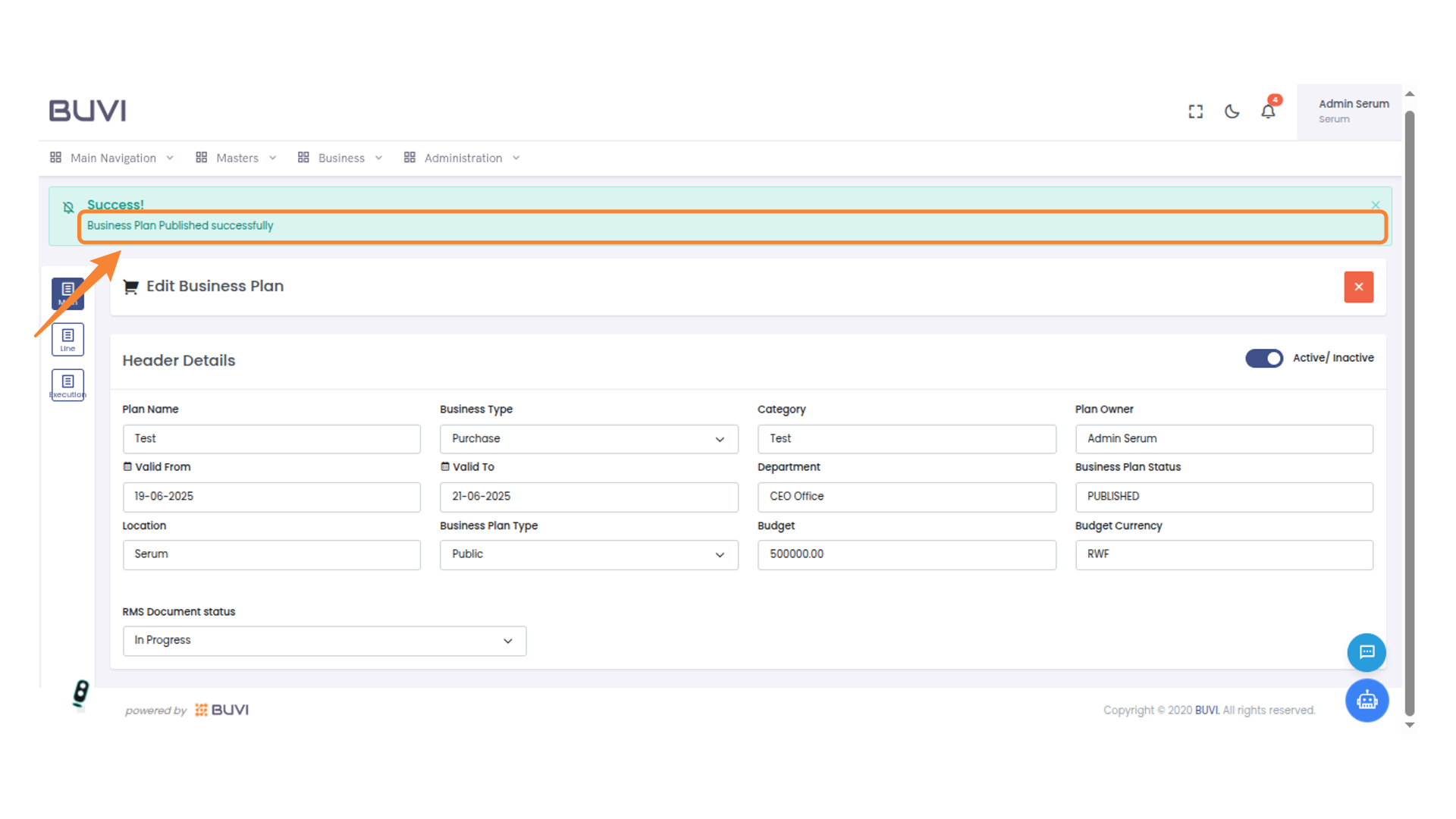Open the Business menu
The height and width of the screenshot is (819, 1456).
click(x=340, y=158)
